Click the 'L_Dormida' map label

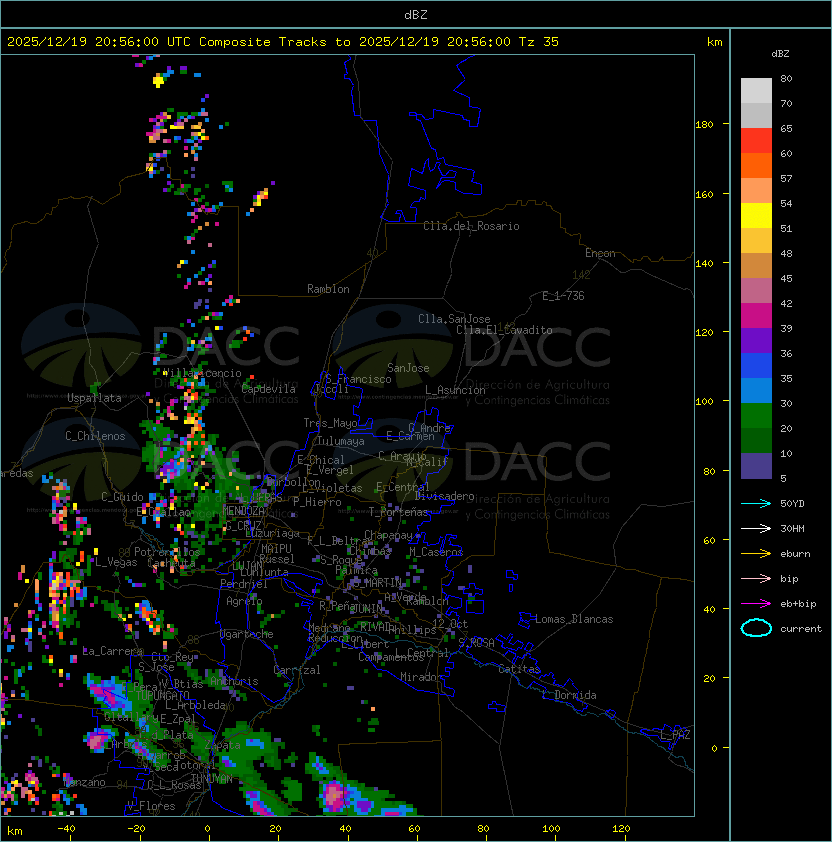(x=569, y=695)
